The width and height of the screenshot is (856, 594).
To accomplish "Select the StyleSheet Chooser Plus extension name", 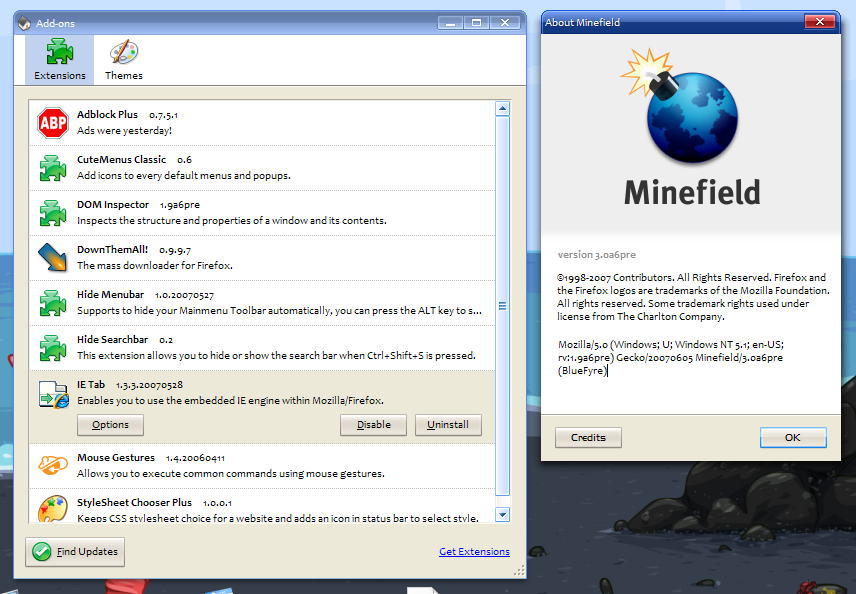I will pos(134,502).
